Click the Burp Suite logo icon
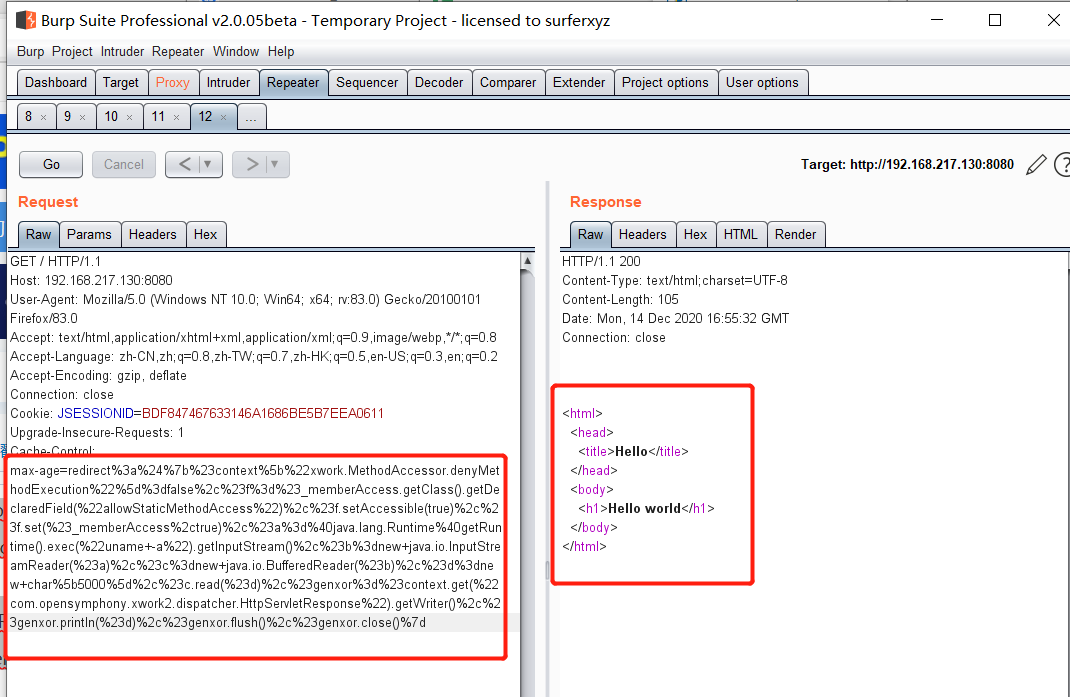Viewport: 1070px width, 697px height. pos(26,20)
